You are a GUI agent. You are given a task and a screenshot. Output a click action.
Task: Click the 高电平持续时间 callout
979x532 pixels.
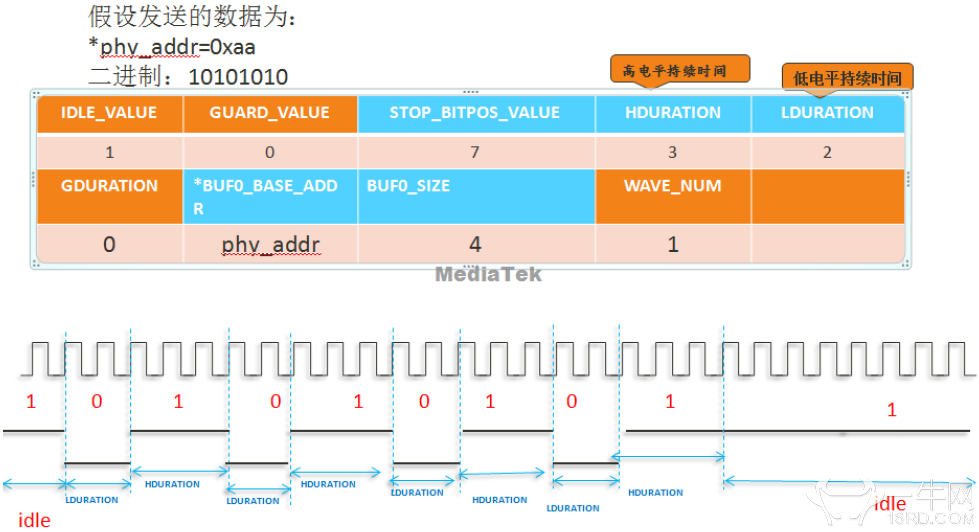[x=680, y=69]
